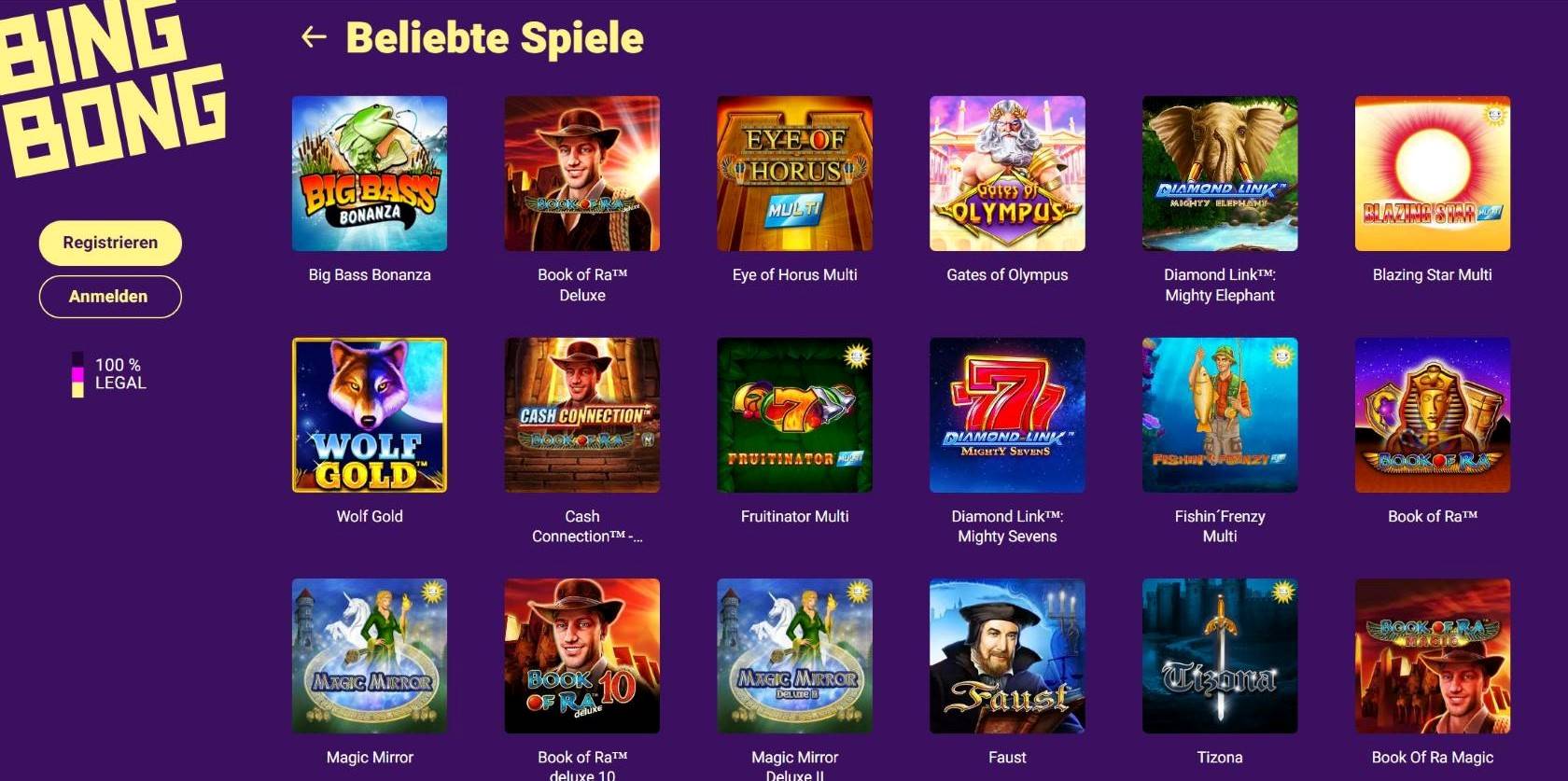Click the Blazing Star Multi thumbnail
The height and width of the screenshot is (781, 1568).
[1433, 174]
